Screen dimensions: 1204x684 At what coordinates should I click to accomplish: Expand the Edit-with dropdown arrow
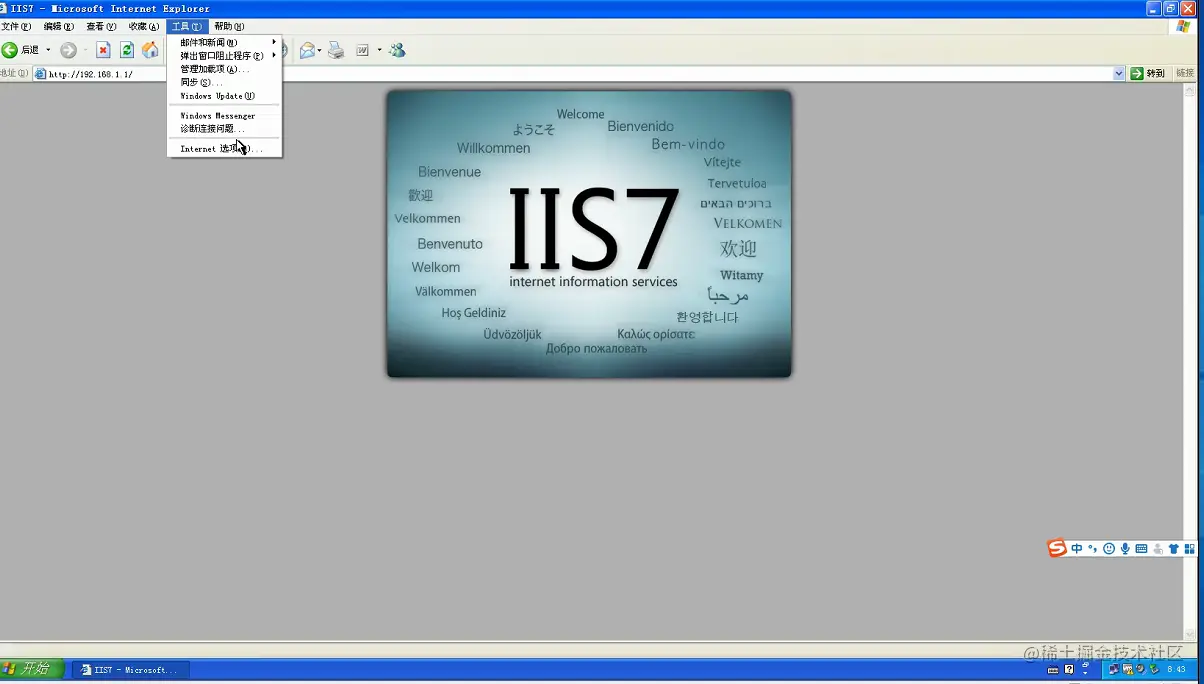379,50
